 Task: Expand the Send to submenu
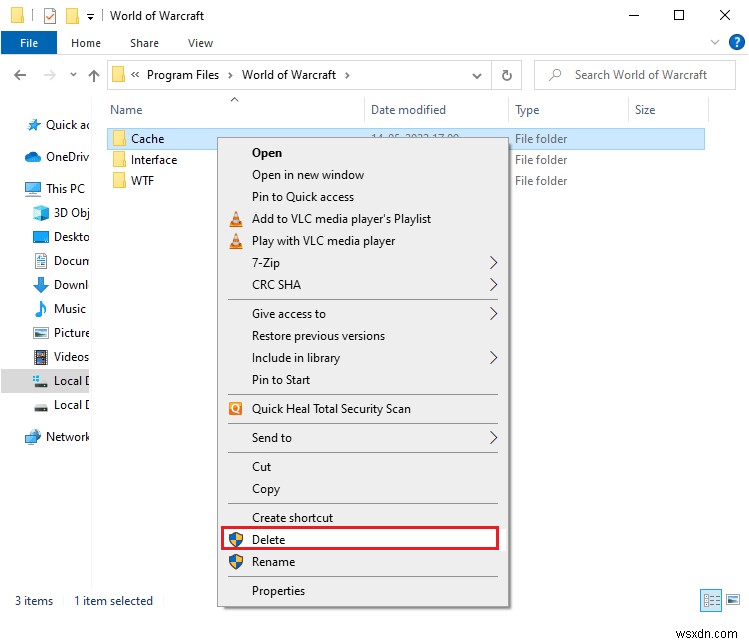coord(362,438)
